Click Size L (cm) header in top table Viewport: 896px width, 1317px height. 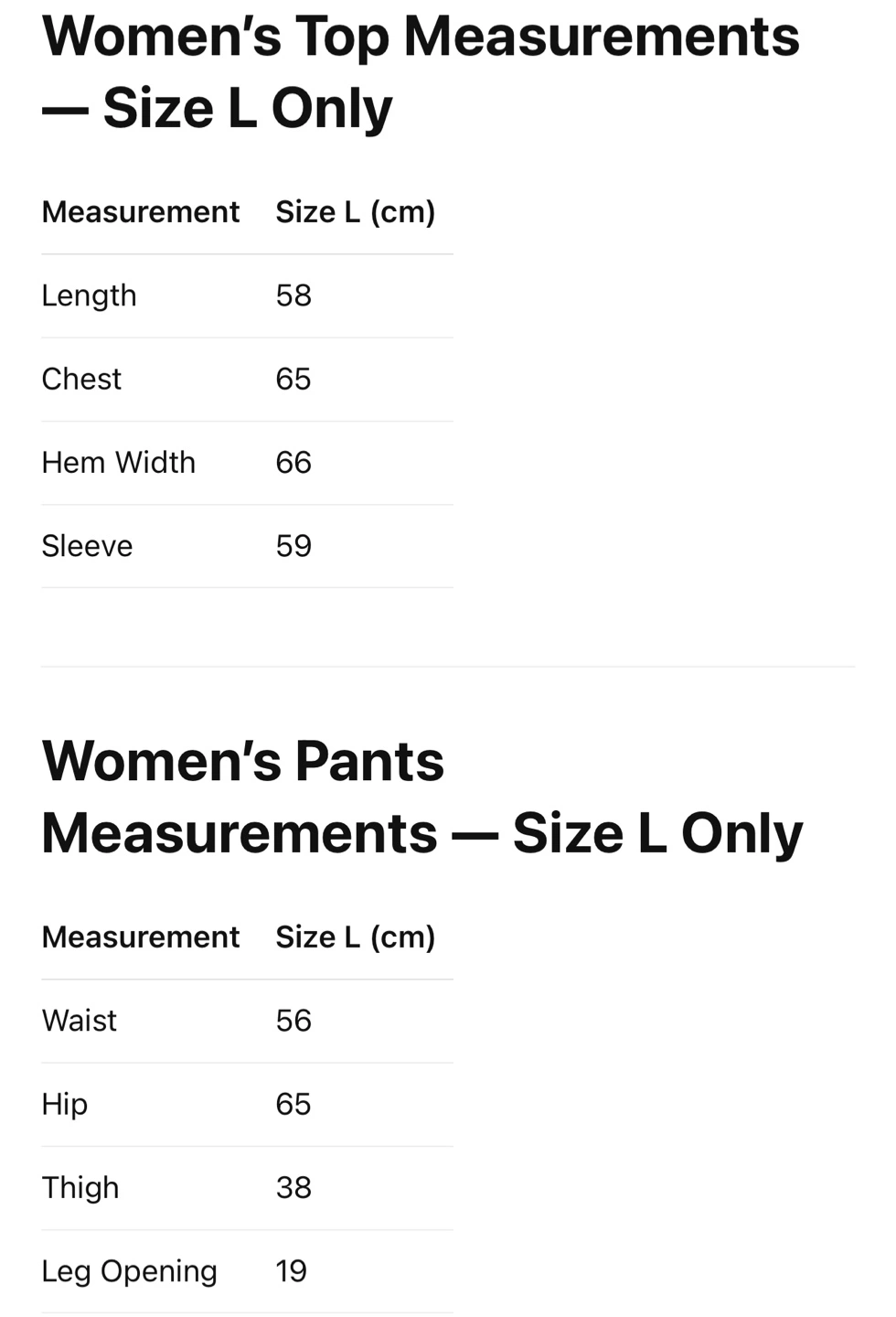tap(356, 212)
